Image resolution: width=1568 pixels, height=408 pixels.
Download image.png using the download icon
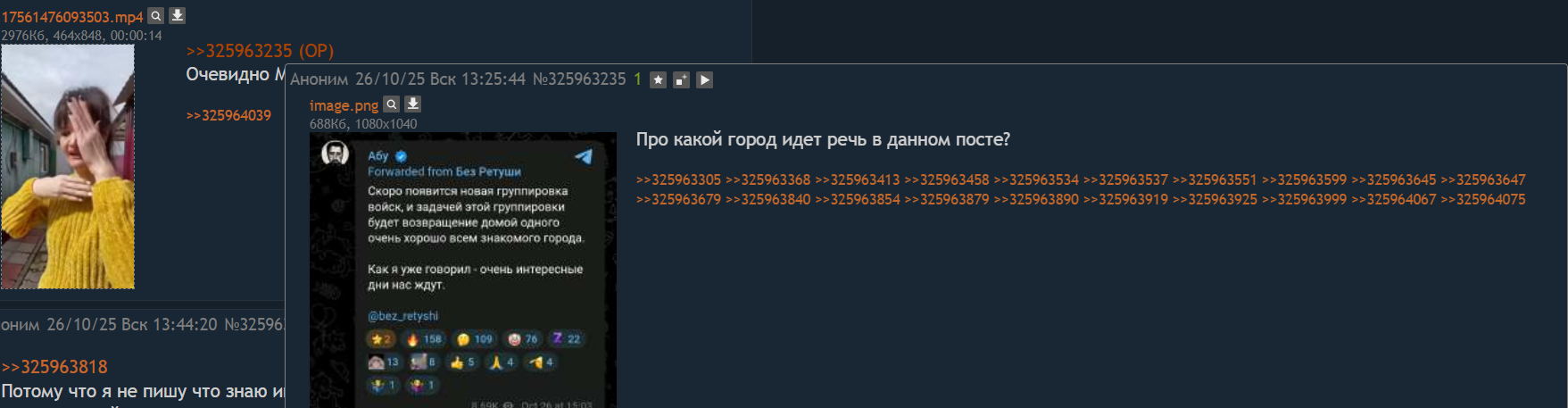(412, 104)
